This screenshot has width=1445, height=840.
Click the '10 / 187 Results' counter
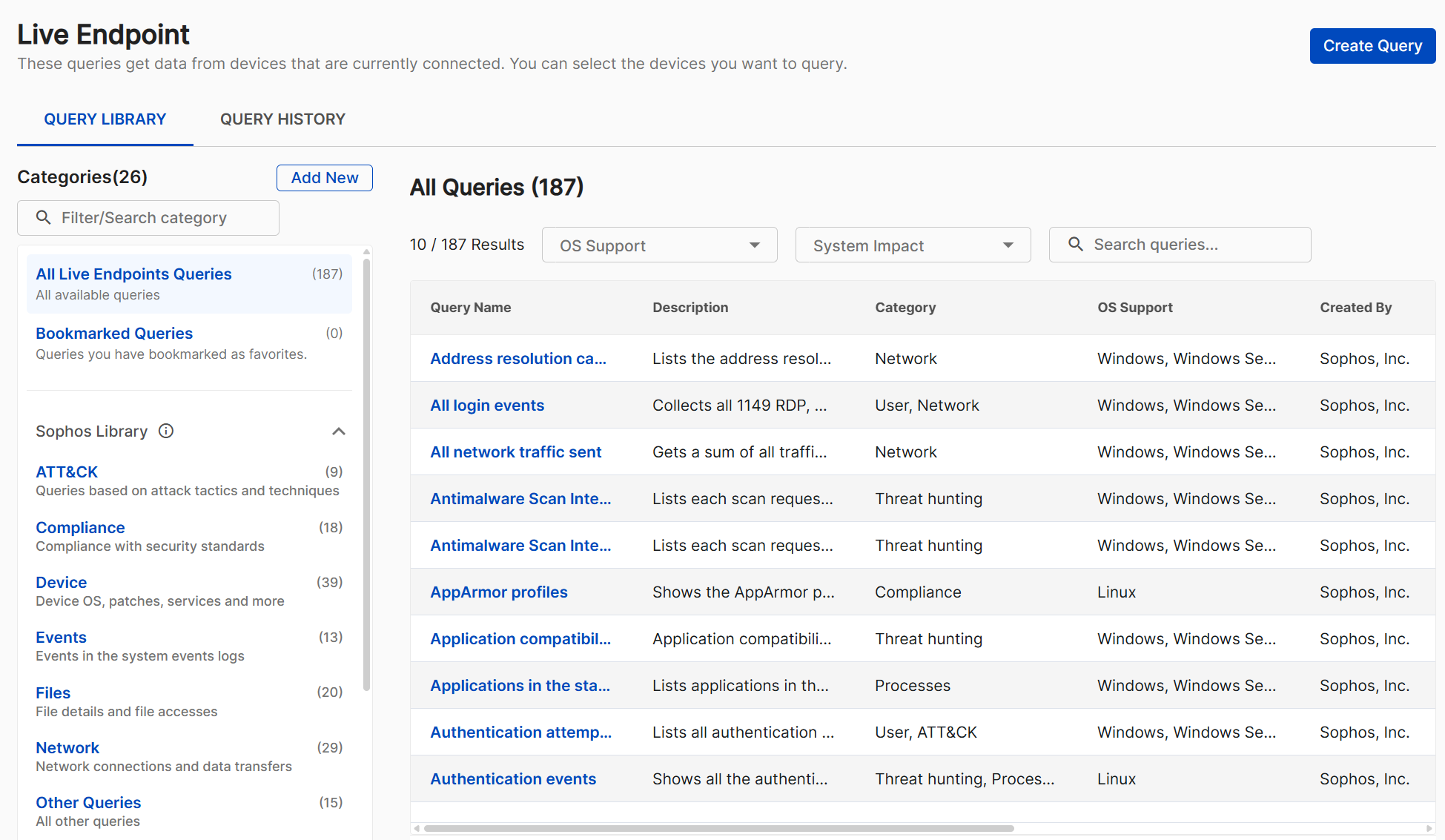click(467, 245)
